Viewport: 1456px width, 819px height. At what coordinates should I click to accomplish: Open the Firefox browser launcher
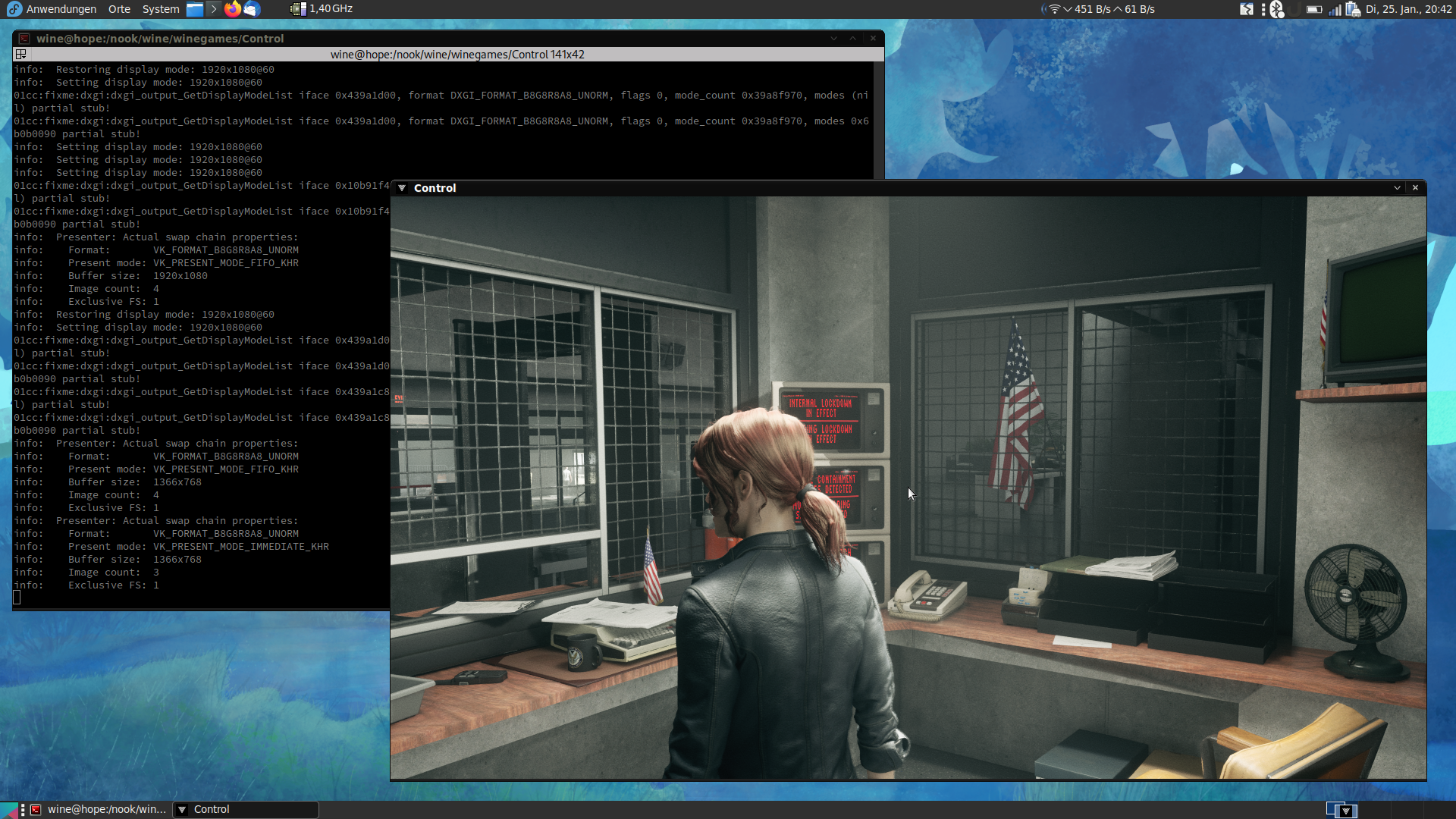pos(233,9)
